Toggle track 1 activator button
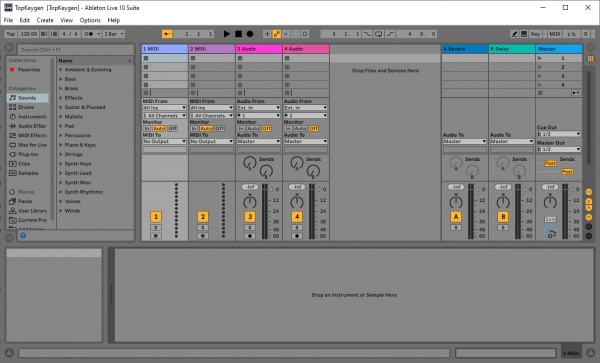This screenshot has height=363, width=600. tap(156, 217)
